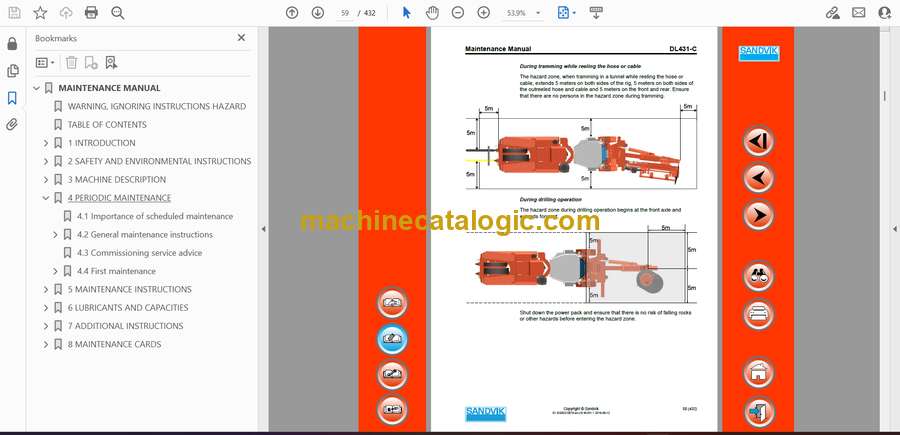Open the security lock panel
This screenshot has width=900, height=435.
pos(12,44)
